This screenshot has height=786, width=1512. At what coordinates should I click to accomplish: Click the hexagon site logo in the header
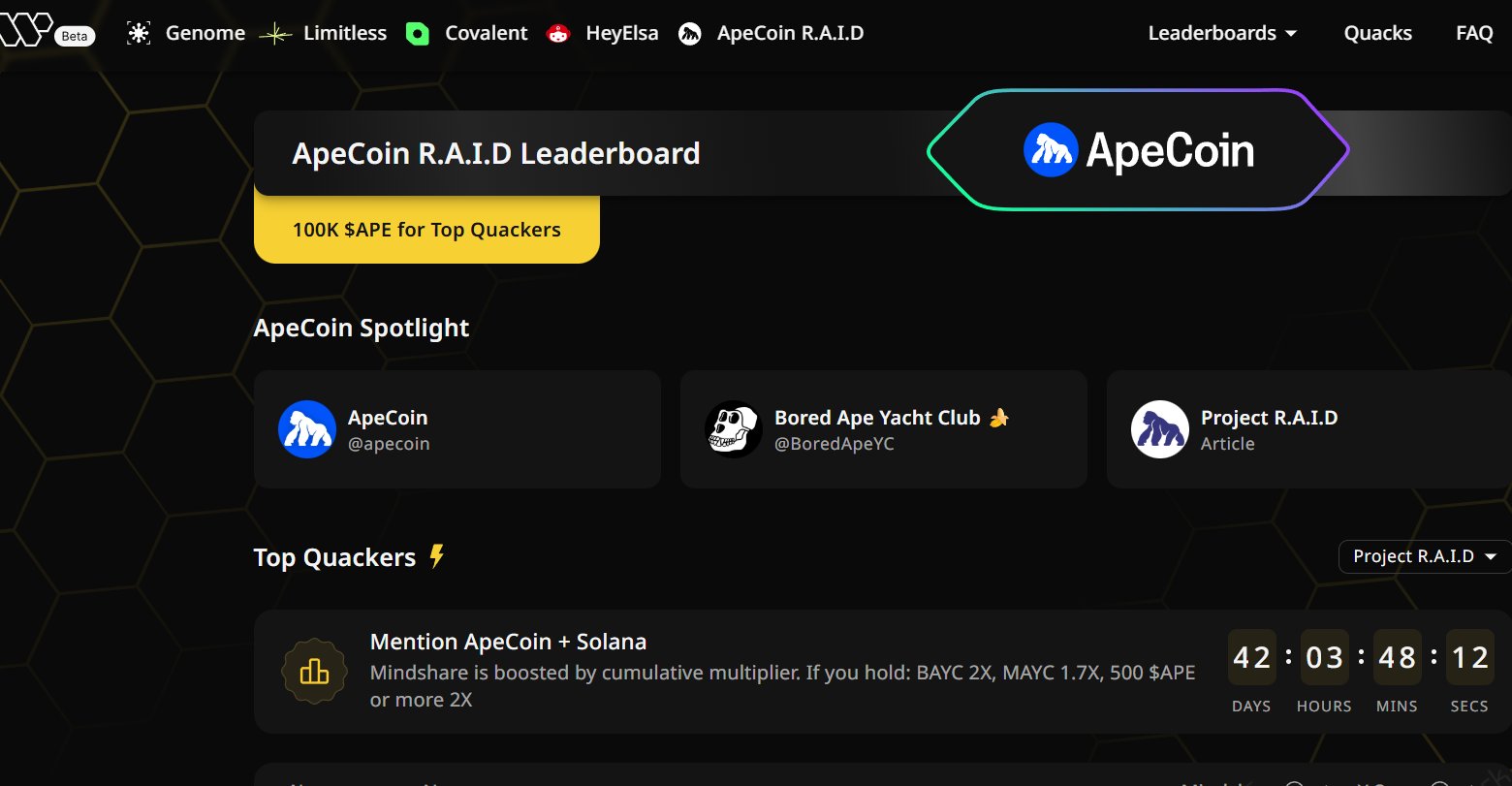[25, 30]
